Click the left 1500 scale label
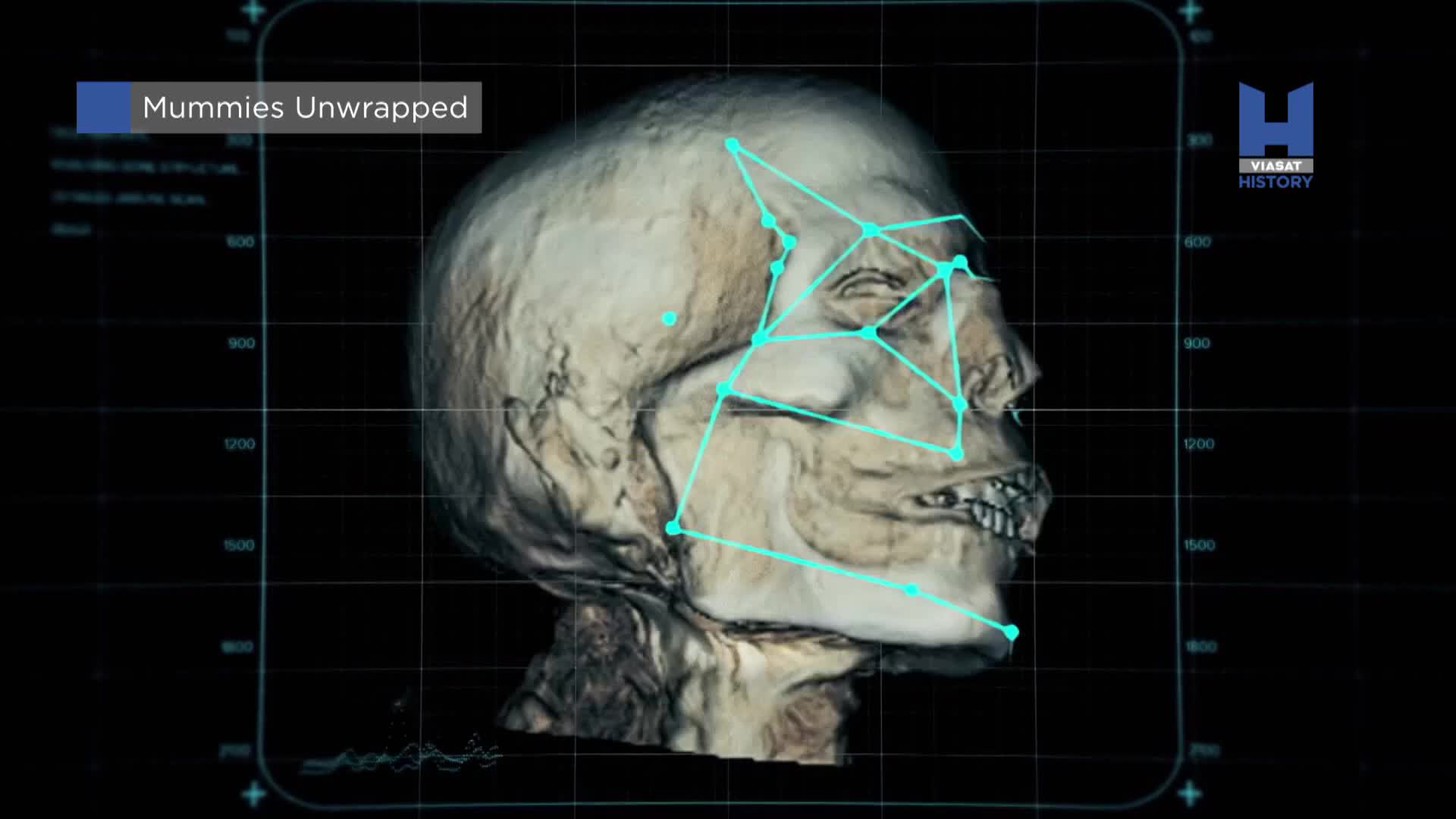This screenshot has height=819, width=1456. click(239, 545)
